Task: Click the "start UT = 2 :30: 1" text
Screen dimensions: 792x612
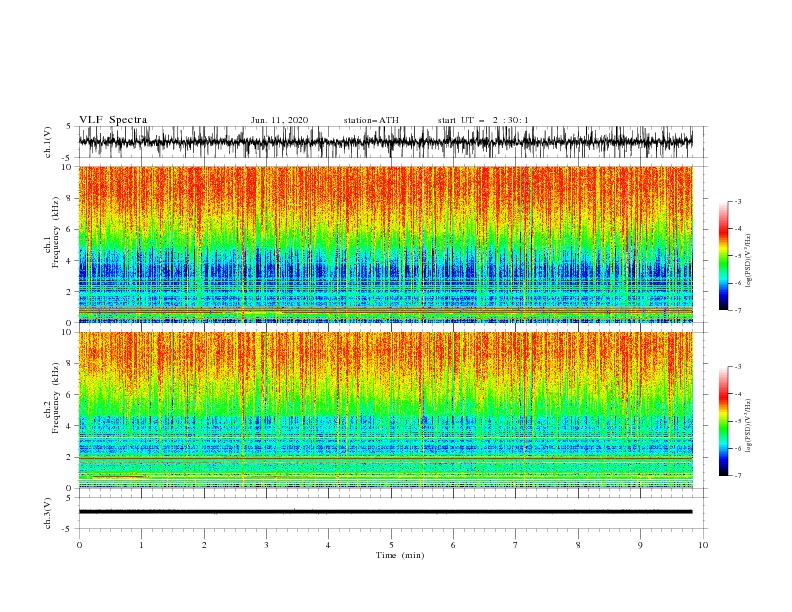Action: 483,120
